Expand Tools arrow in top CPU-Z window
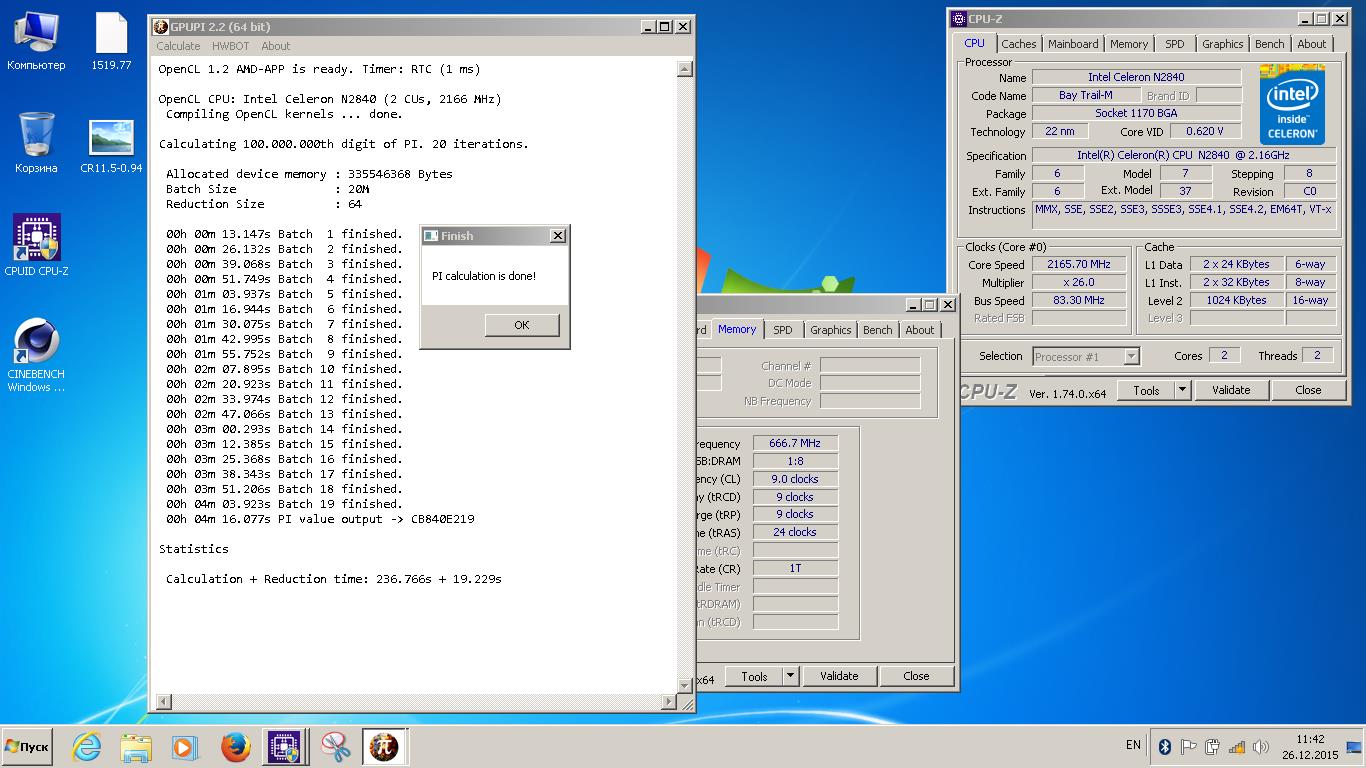Screen dimensions: 1366x768 coord(1183,390)
